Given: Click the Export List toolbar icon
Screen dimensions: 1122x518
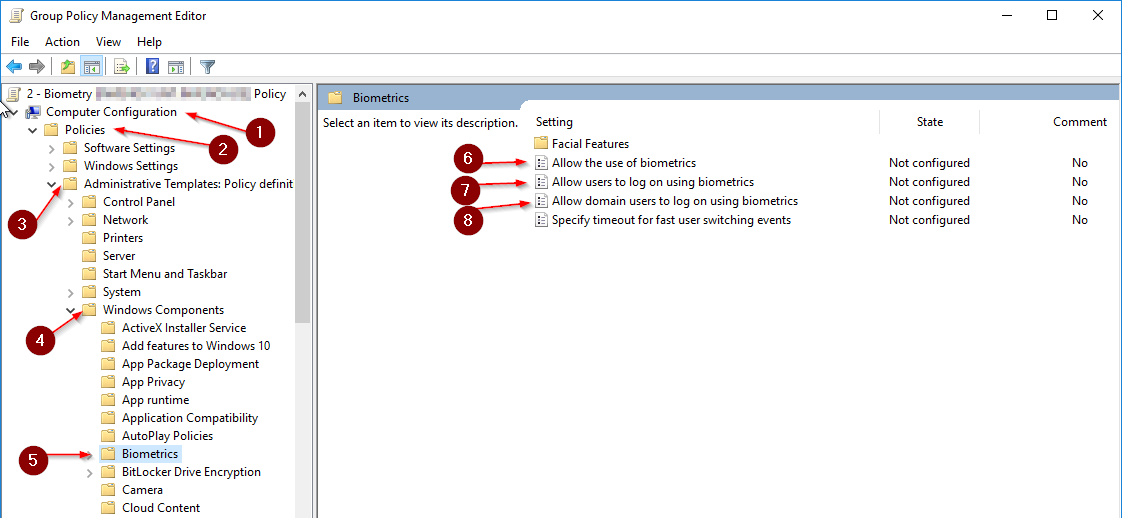Looking at the screenshot, I should [122, 67].
